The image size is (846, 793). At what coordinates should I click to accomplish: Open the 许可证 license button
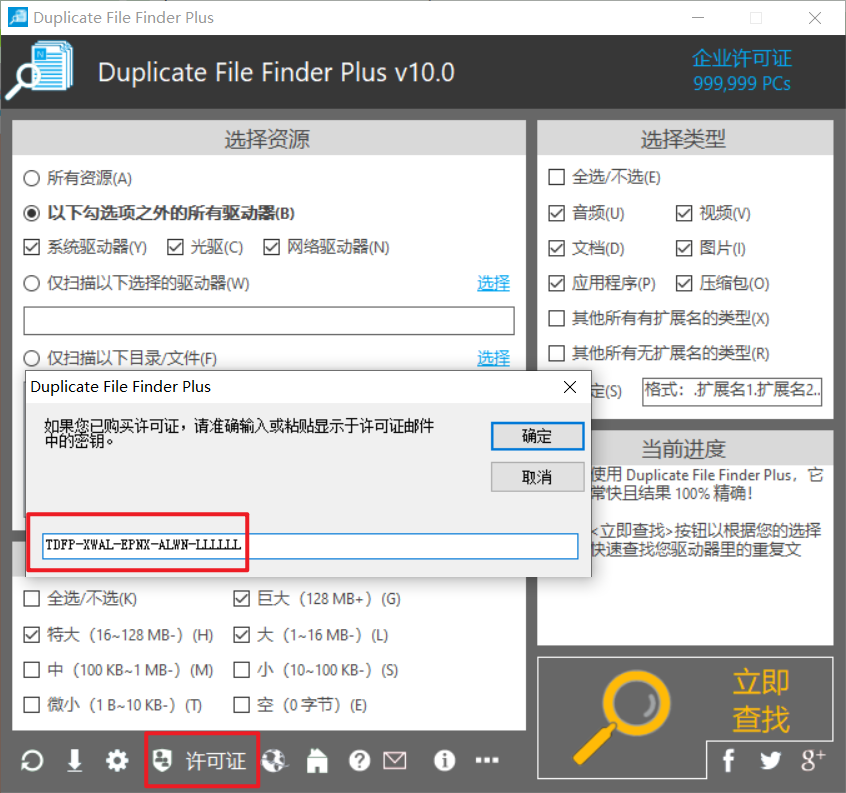(x=201, y=761)
